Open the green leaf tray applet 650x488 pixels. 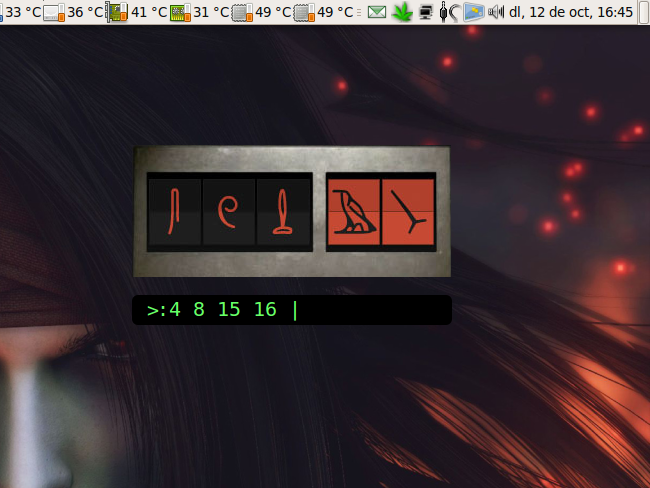click(x=402, y=12)
